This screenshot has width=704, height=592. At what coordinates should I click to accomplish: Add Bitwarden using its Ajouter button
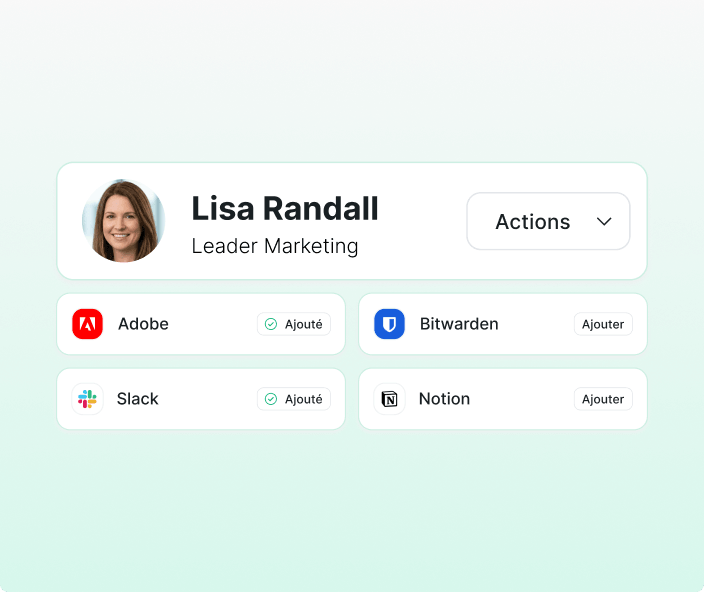click(x=603, y=324)
